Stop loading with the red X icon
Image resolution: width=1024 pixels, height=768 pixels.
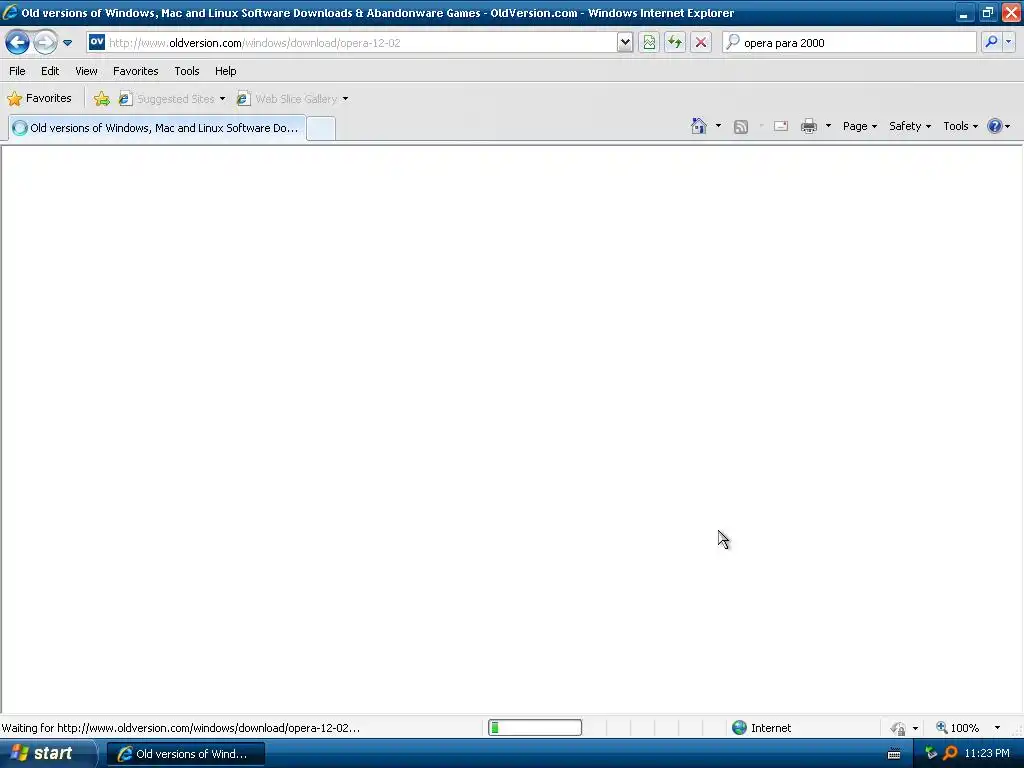(x=701, y=43)
